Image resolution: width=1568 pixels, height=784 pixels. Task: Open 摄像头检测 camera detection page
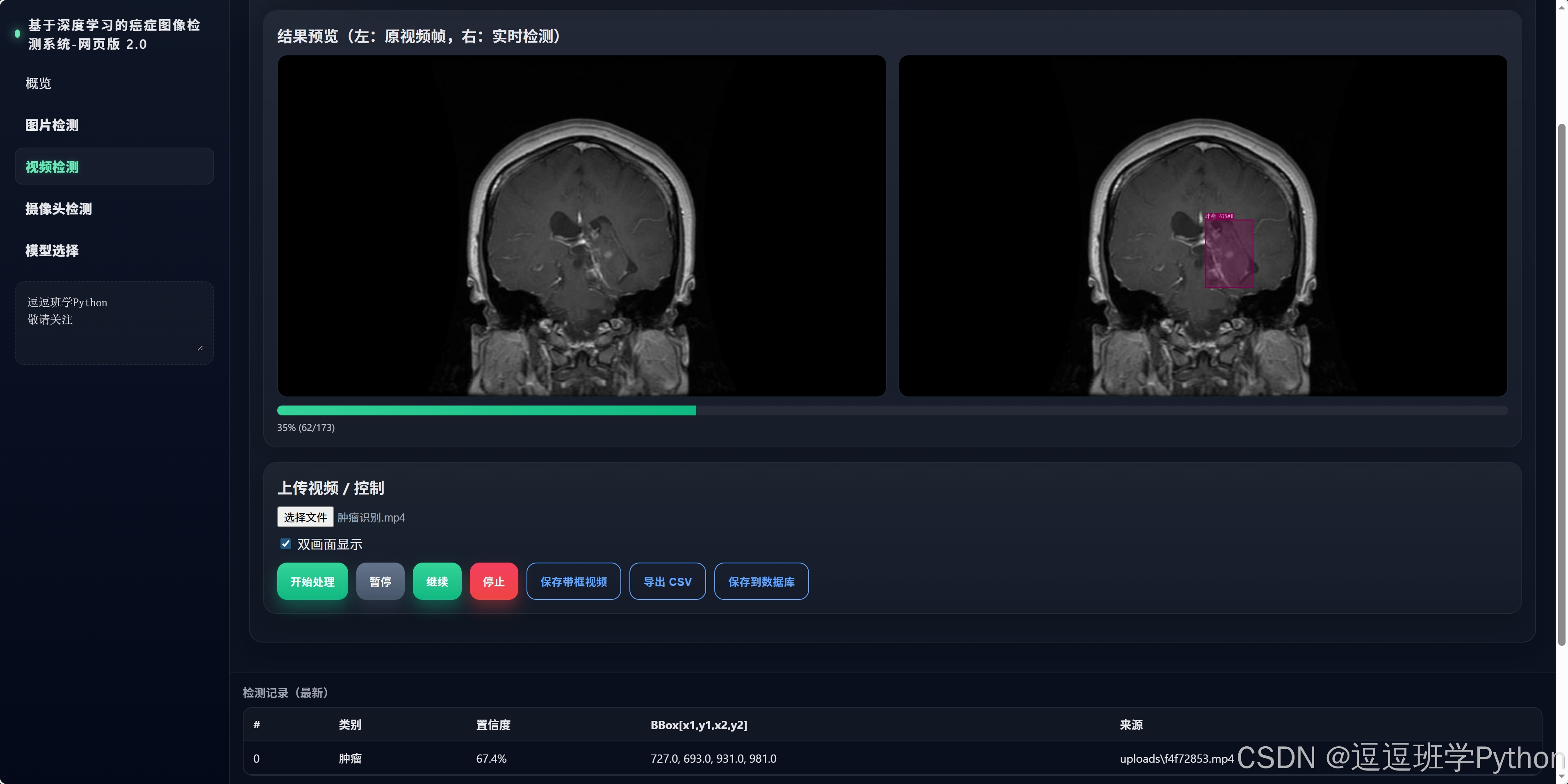pos(59,209)
